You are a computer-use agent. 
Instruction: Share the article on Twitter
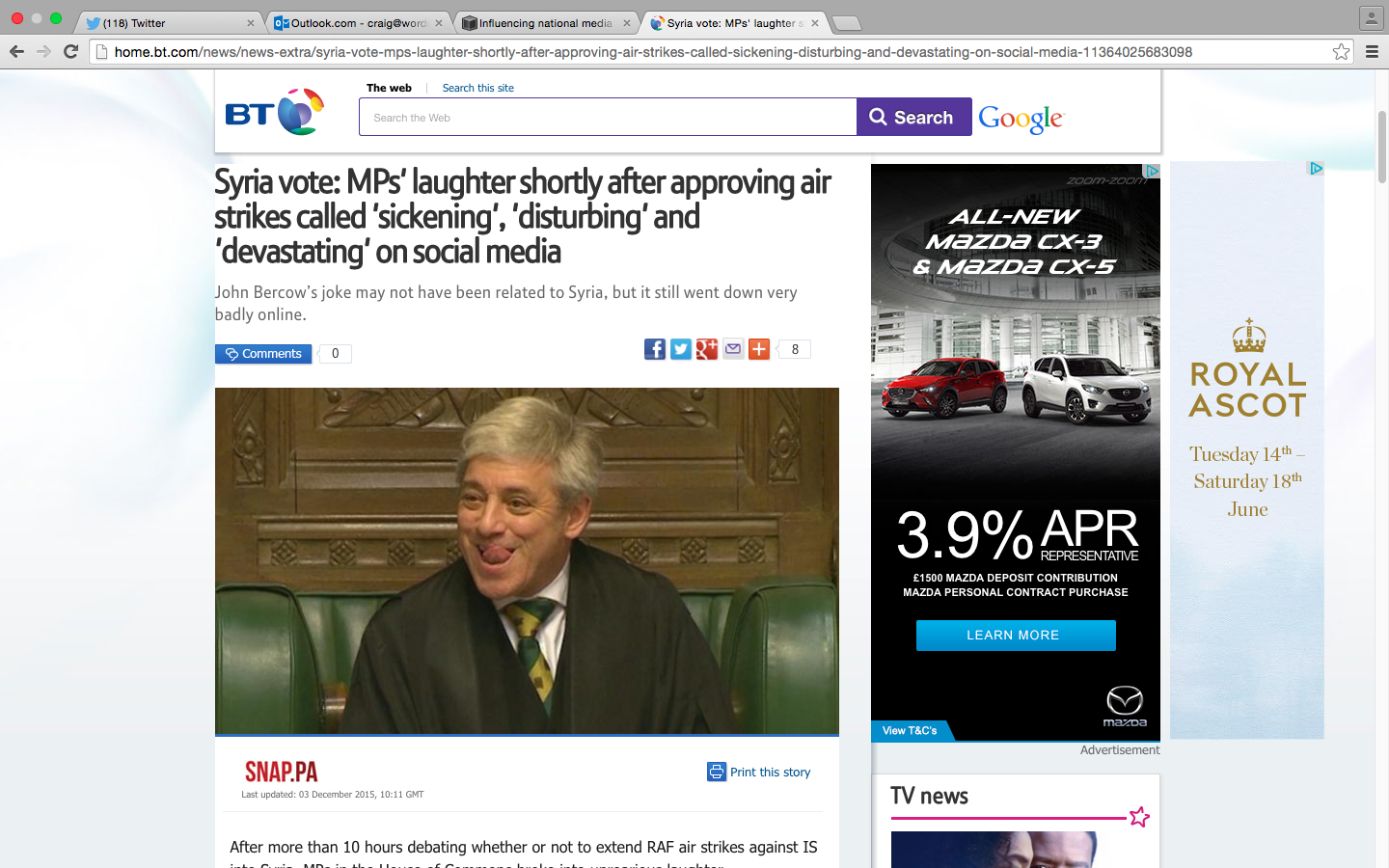coord(681,349)
